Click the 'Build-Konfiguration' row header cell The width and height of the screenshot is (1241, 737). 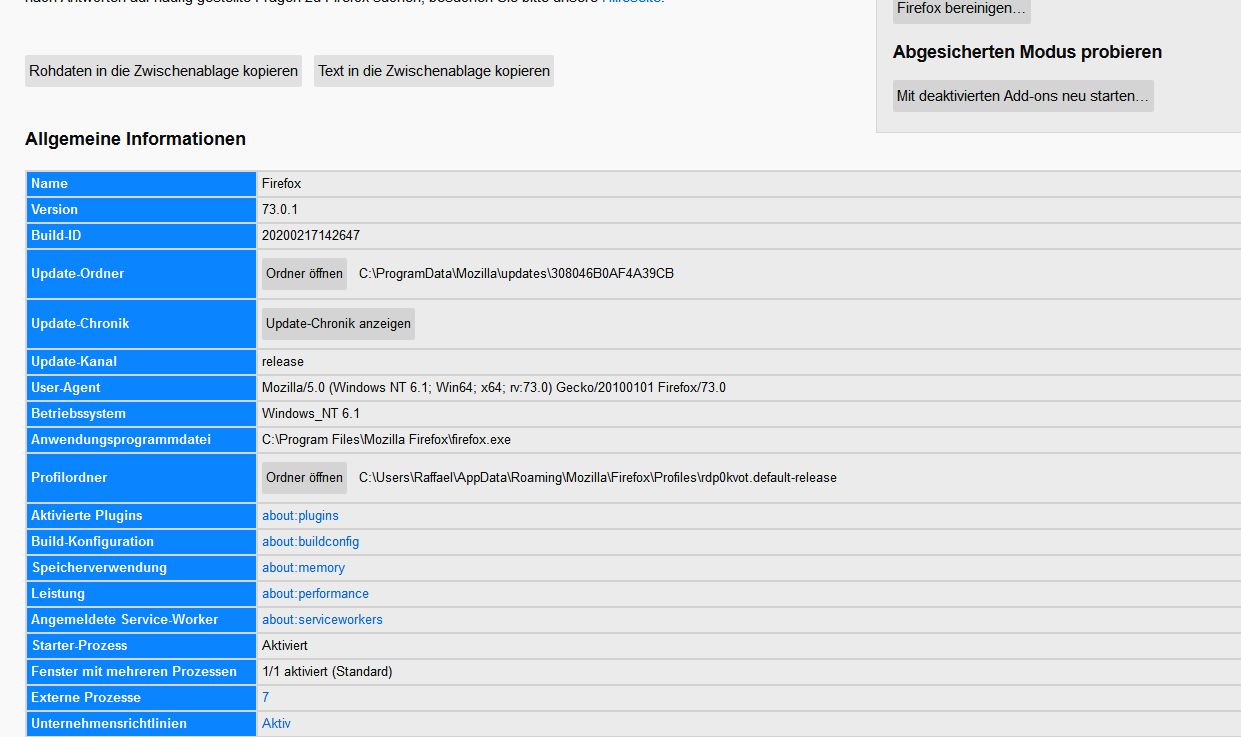(x=142, y=541)
